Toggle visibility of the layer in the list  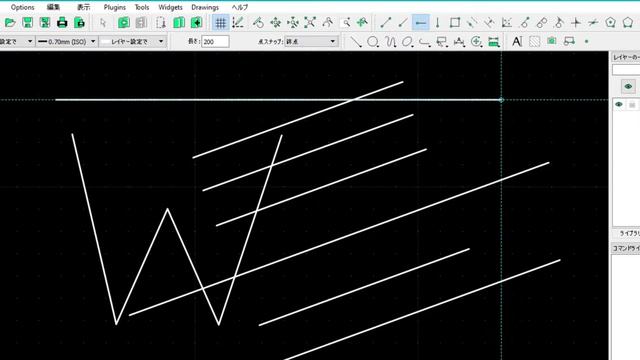pos(619,104)
